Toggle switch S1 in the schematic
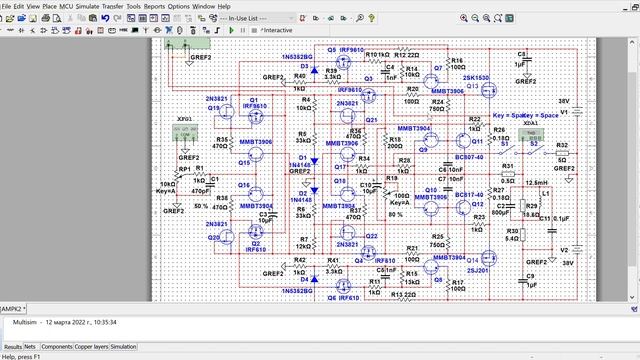This screenshot has width=640, height=360. [x=507, y=151]
